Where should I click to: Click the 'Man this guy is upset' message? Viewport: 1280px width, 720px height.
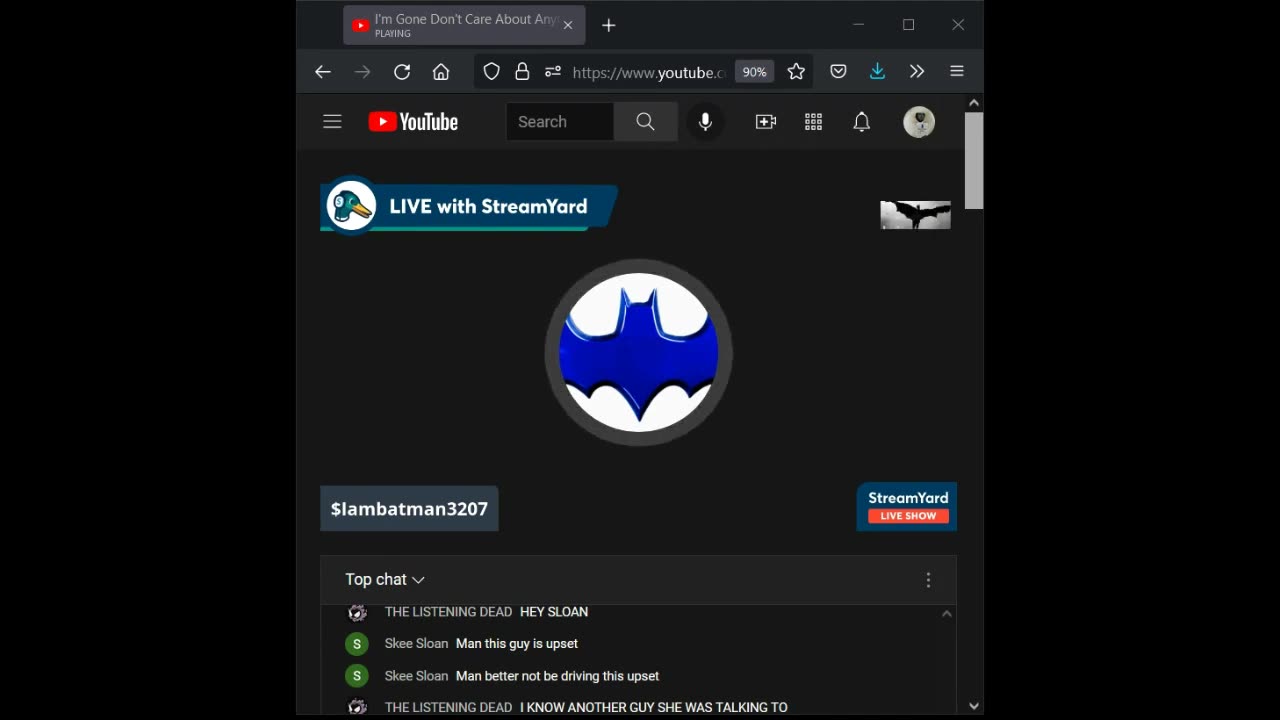point(517,644)
